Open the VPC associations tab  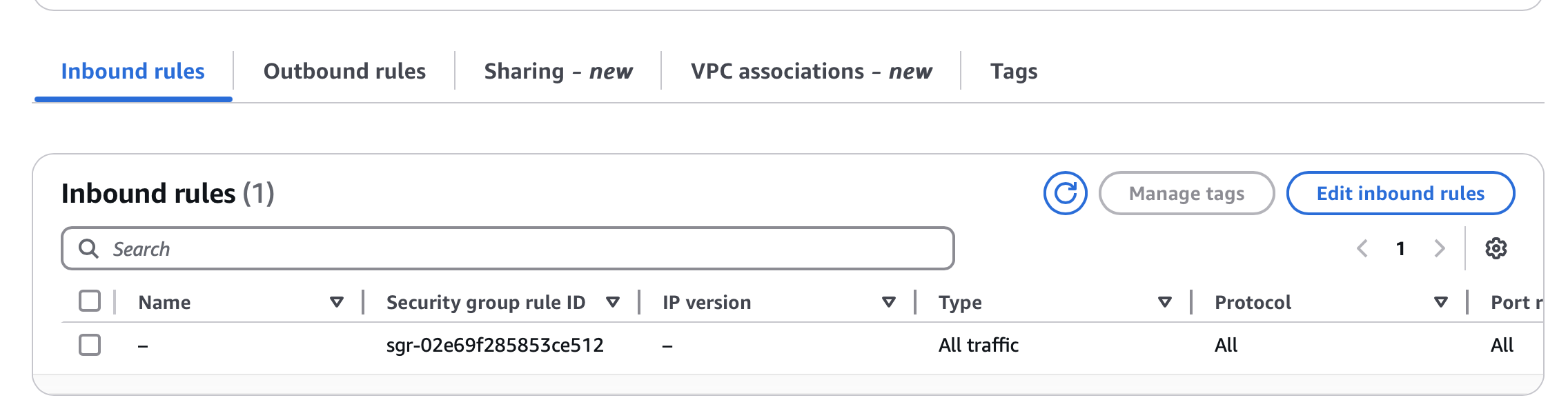click(x=811, y=71)
